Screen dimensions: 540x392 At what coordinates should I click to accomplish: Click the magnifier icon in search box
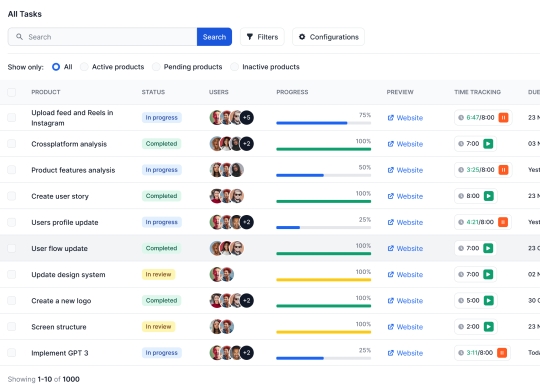pos(20,37)
